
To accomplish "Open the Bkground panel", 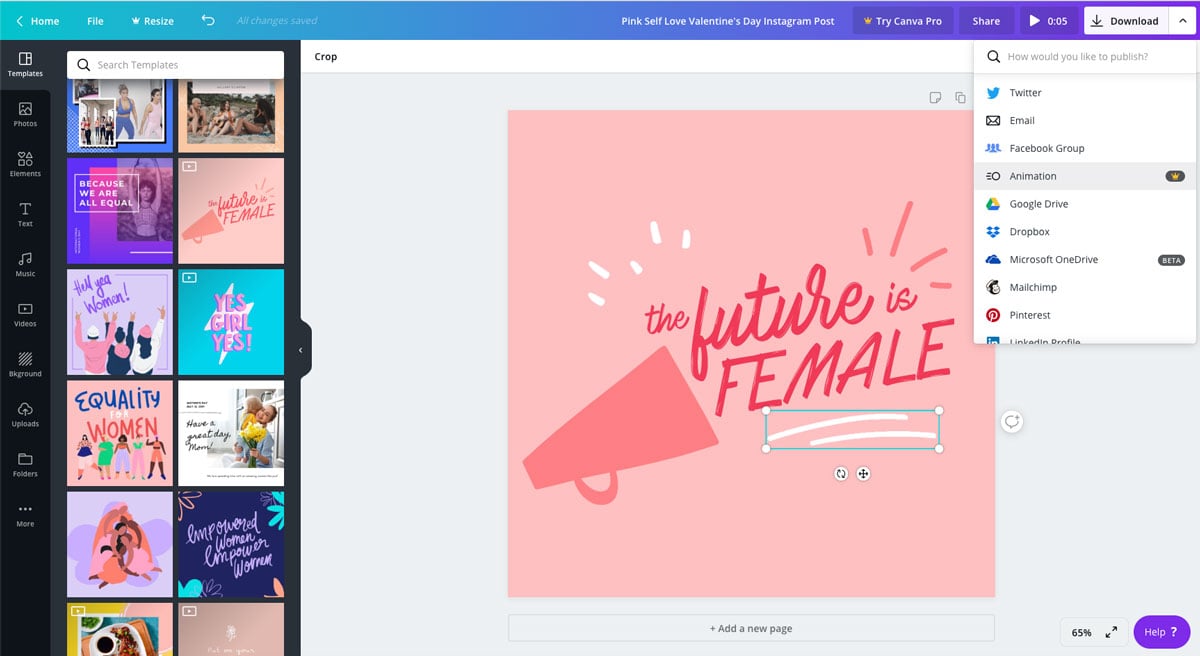I will pyautogui.click(x=25, y=364).
